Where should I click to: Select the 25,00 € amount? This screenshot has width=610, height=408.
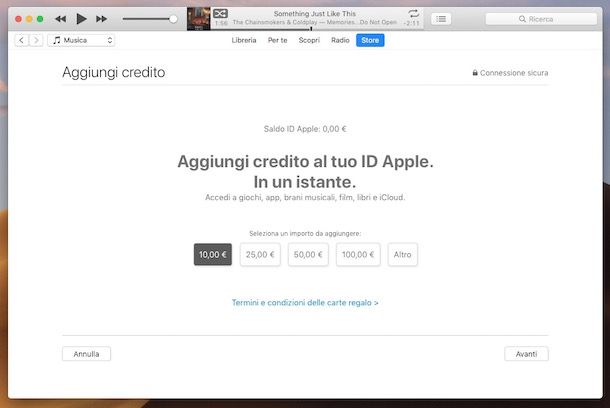[x=260, y=254]
